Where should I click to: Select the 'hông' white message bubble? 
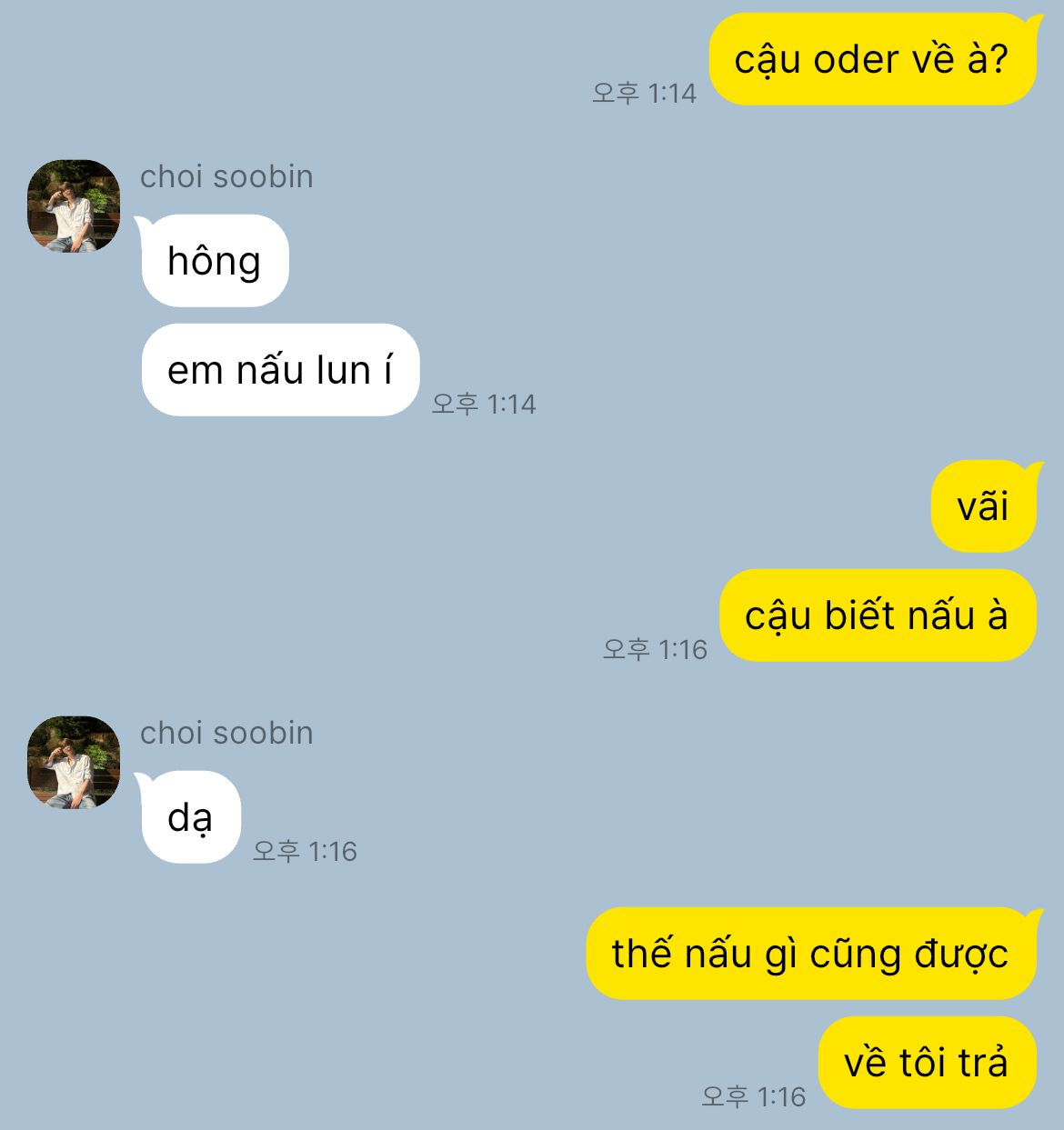tap(215, 261)
